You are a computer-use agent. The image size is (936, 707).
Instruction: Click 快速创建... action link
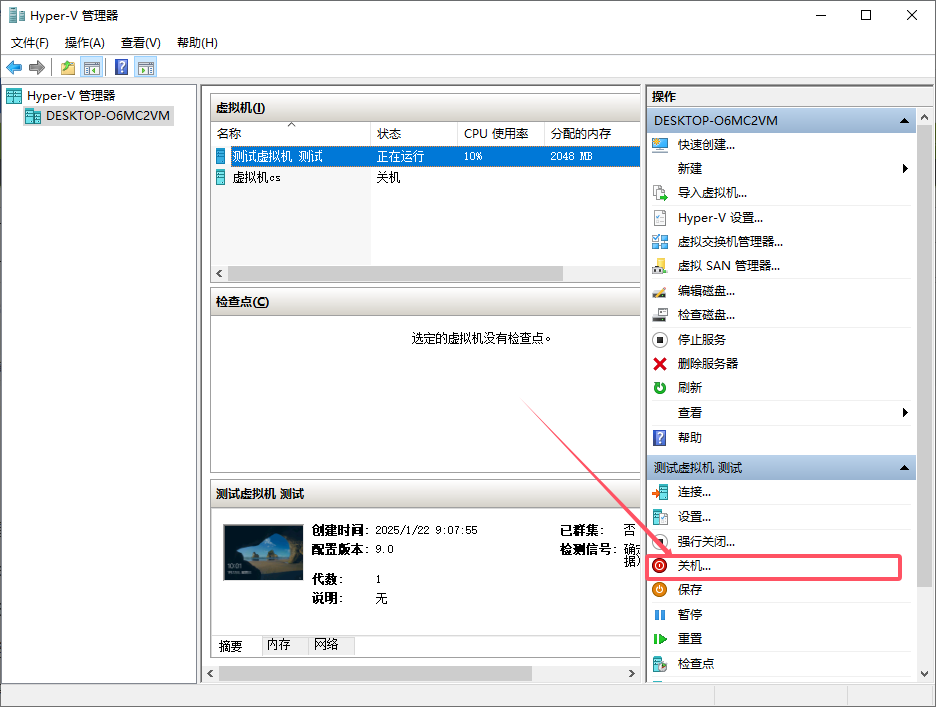(706, 145)
